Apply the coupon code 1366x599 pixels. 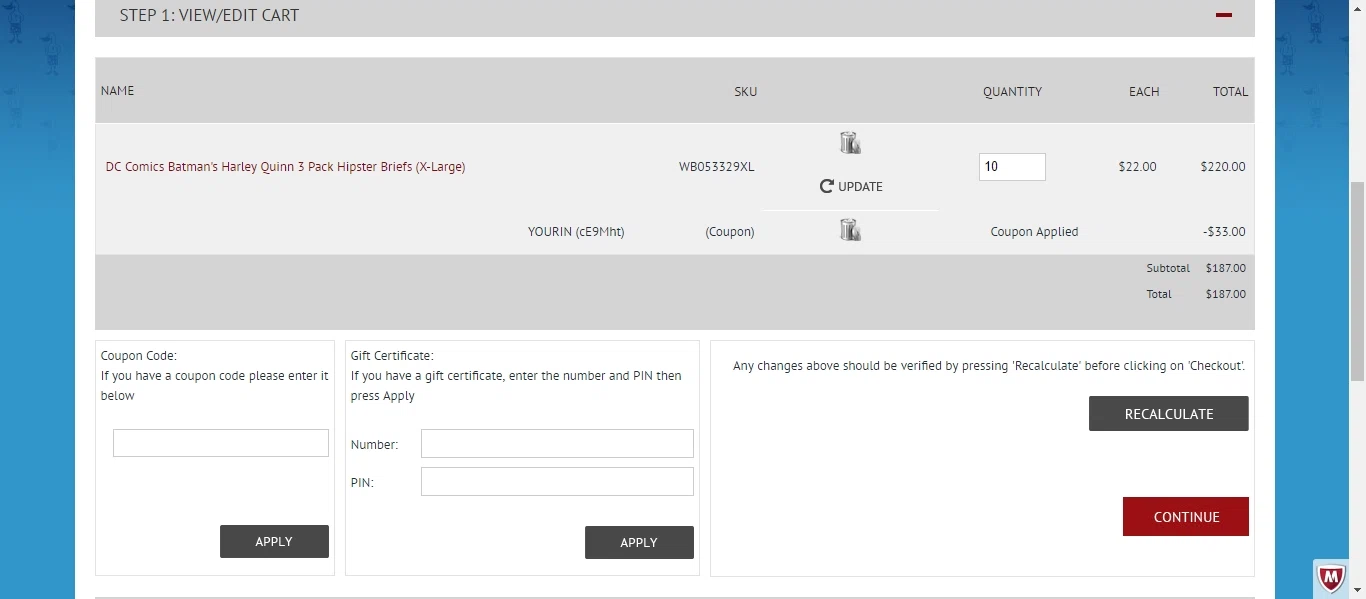tap(274, 541)
